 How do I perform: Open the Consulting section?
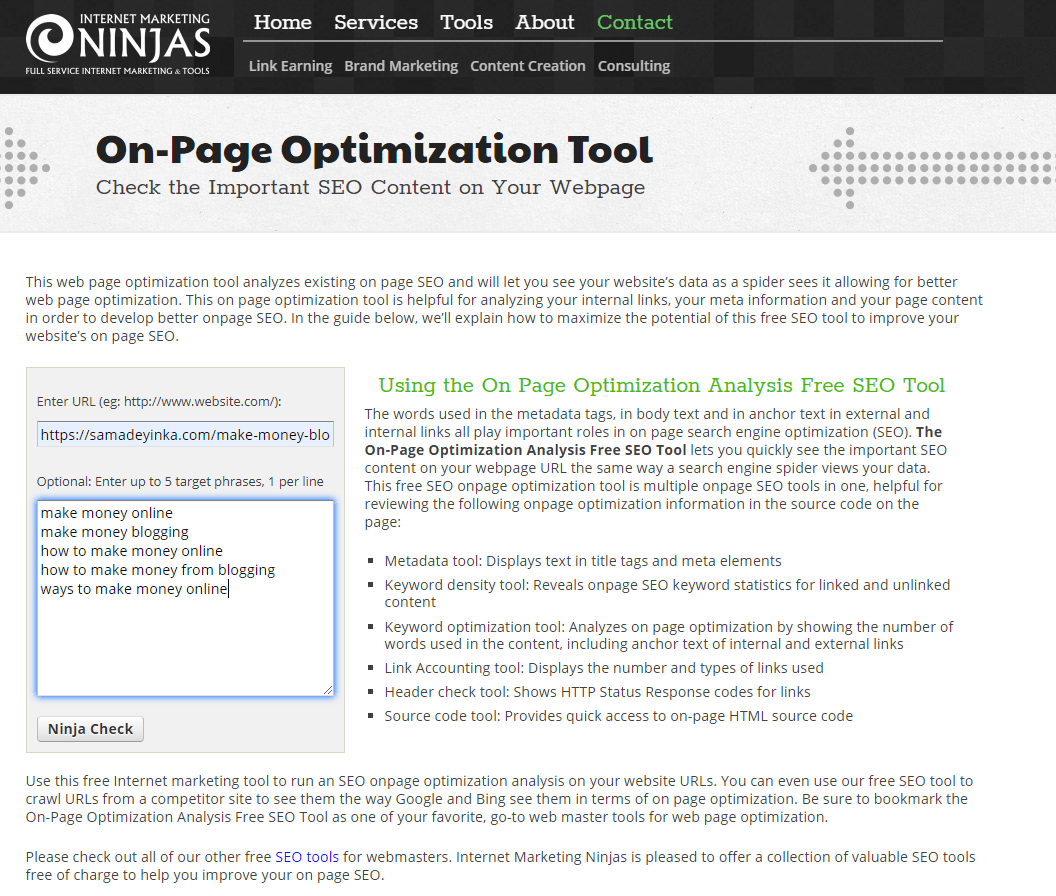tap(633, 66)
